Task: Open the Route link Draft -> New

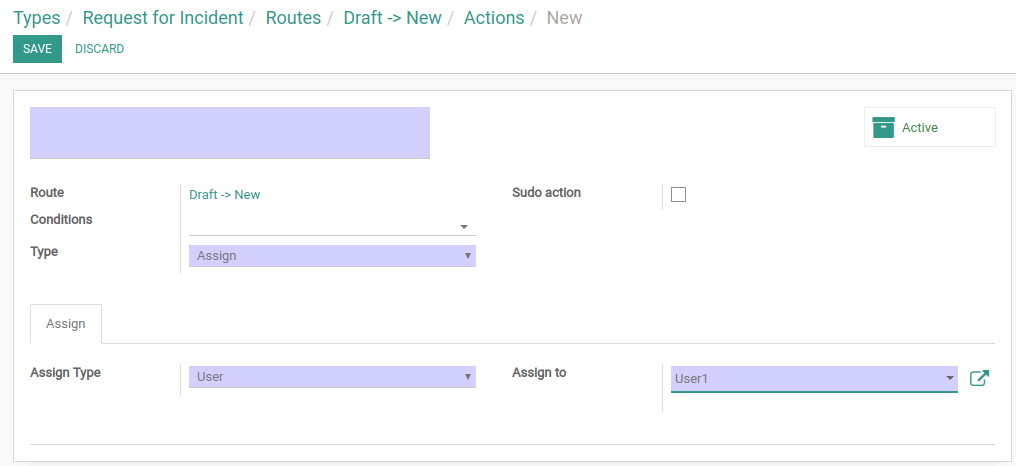Action: pyautogui.click(x=225, y=194)
